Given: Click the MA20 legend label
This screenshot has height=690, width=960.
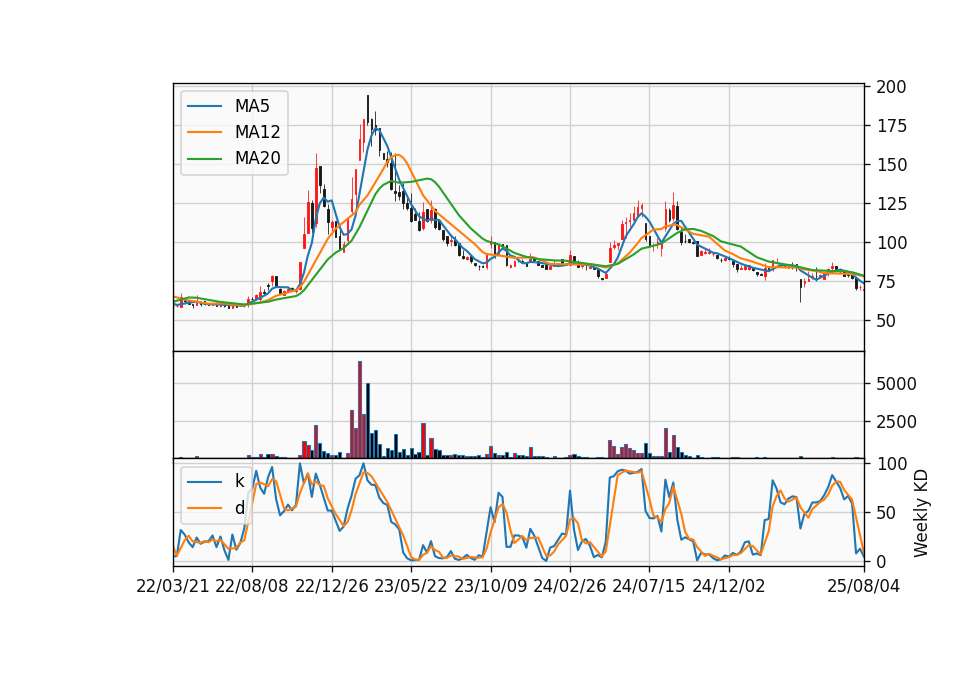Looking at the screenshot, I should click(257, 158).
